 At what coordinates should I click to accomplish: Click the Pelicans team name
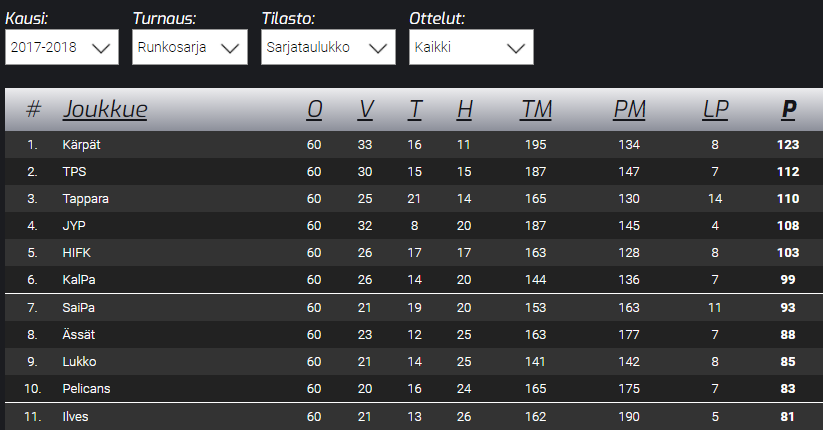point(87,389)
